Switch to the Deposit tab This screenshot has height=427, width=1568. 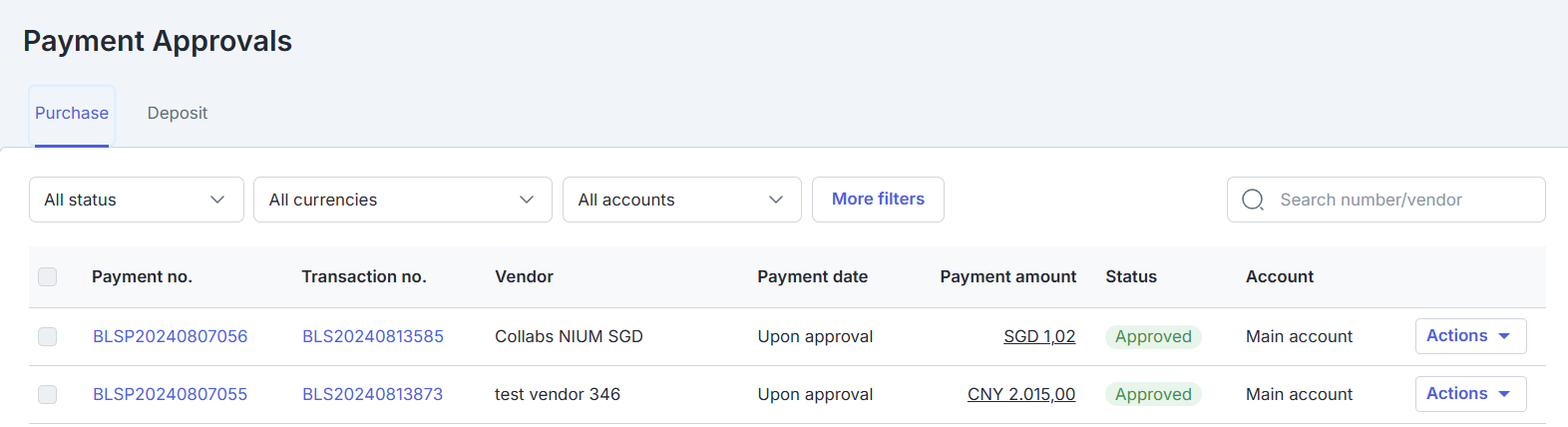pos(178,113)
